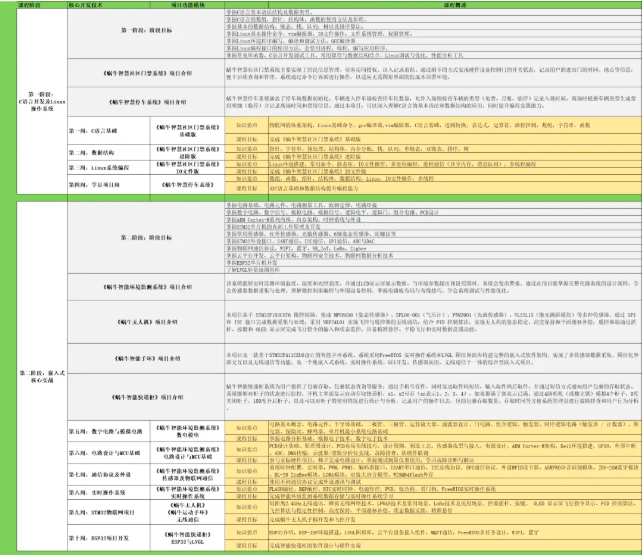Click the 第二阶段:嵌入式核心实战 cell
Image resolution: width=643 pixels, height=555 pixels.
coord(42,376)
